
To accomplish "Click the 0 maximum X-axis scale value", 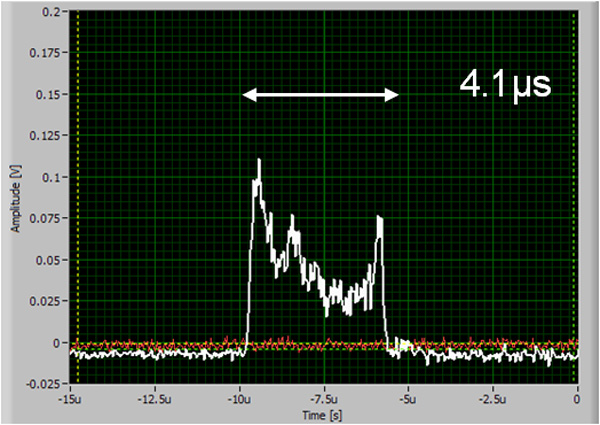I will click(x=577, y=397).
